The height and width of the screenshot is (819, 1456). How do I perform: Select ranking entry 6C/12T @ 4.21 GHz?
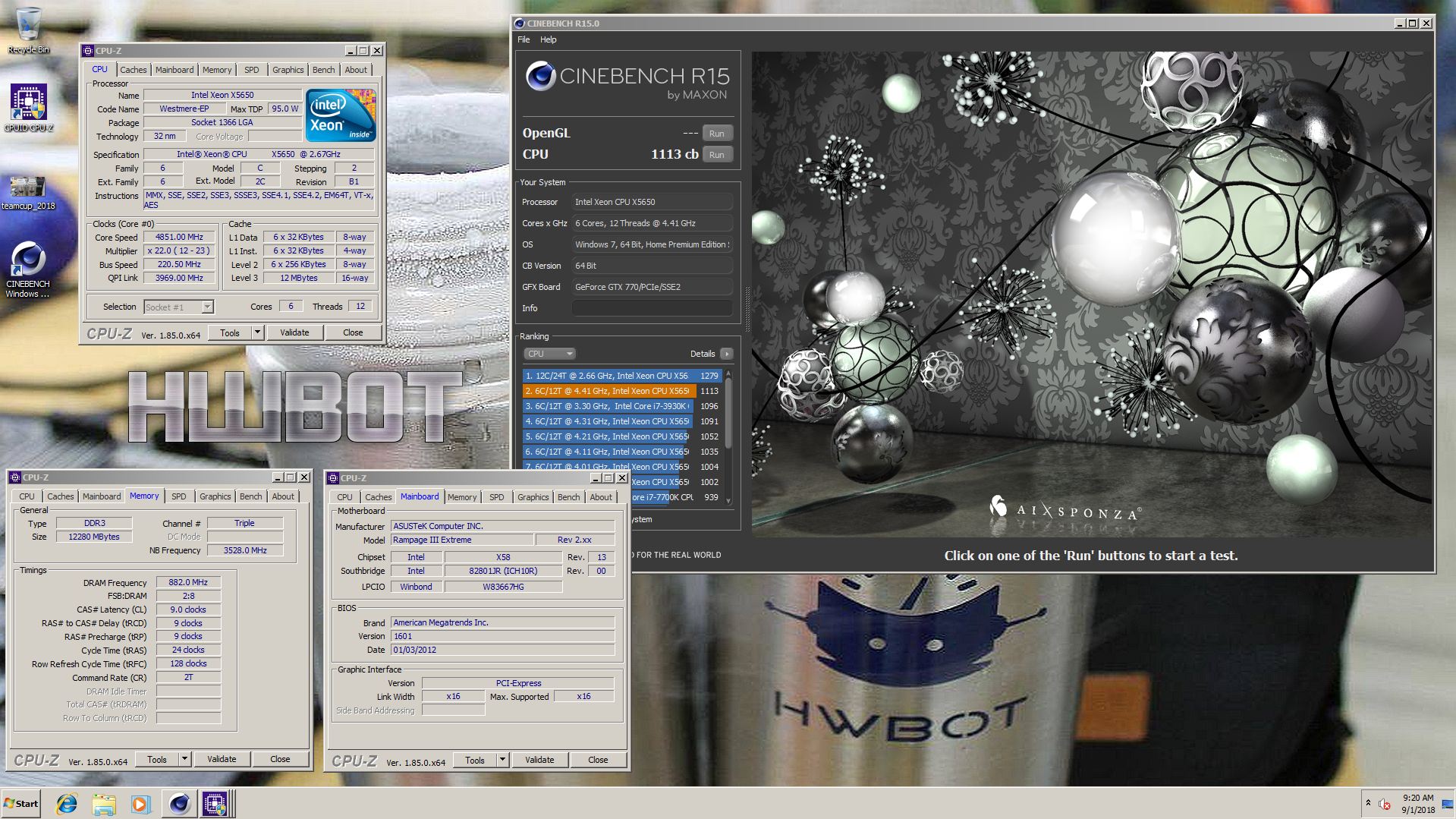[x=622, y=436]
